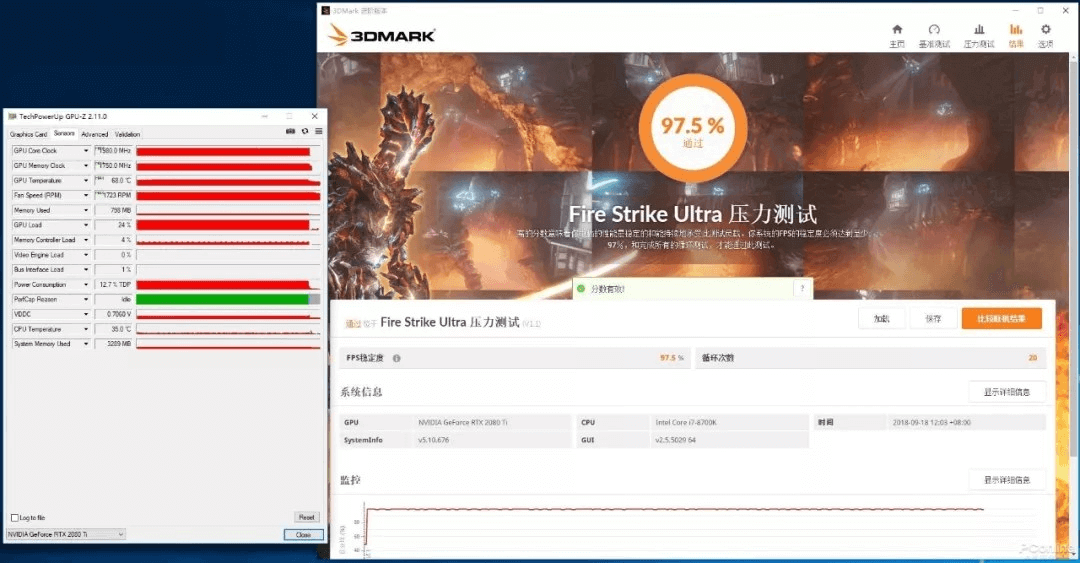
Task: Click the 3DMark monitoring chart line
Action: (x=675, y=509)
